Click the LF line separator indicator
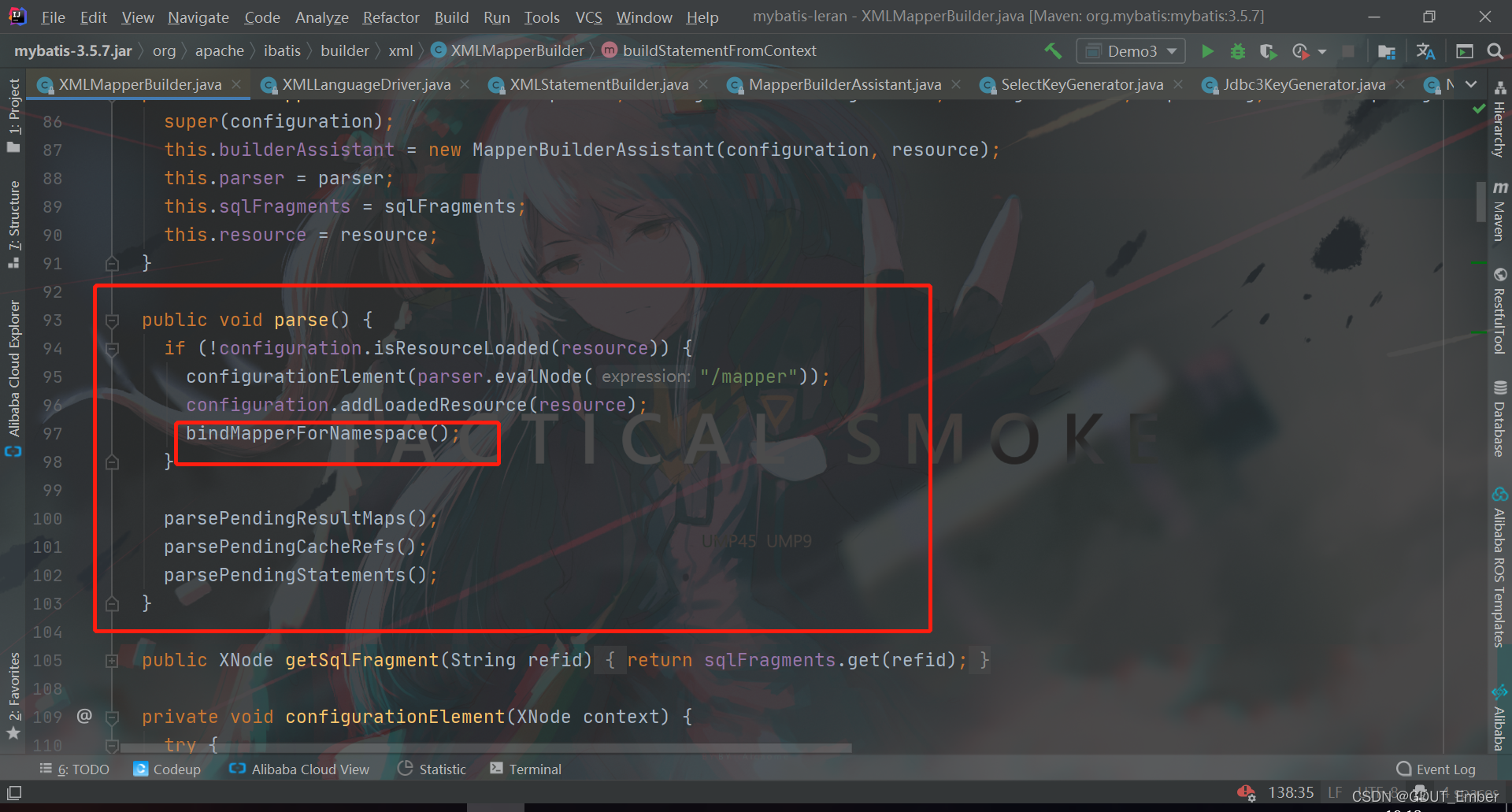The width and height of the screenshot is (1512, 812). pyautogui.click(x=1335, y=792)
